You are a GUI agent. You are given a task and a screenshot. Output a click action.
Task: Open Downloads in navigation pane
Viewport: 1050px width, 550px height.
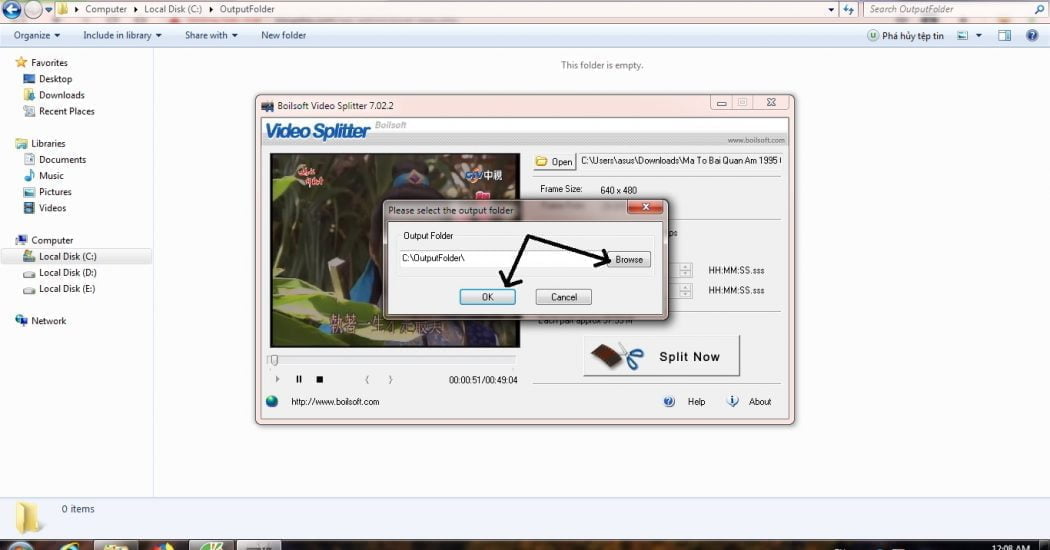[x=62, y=95]
